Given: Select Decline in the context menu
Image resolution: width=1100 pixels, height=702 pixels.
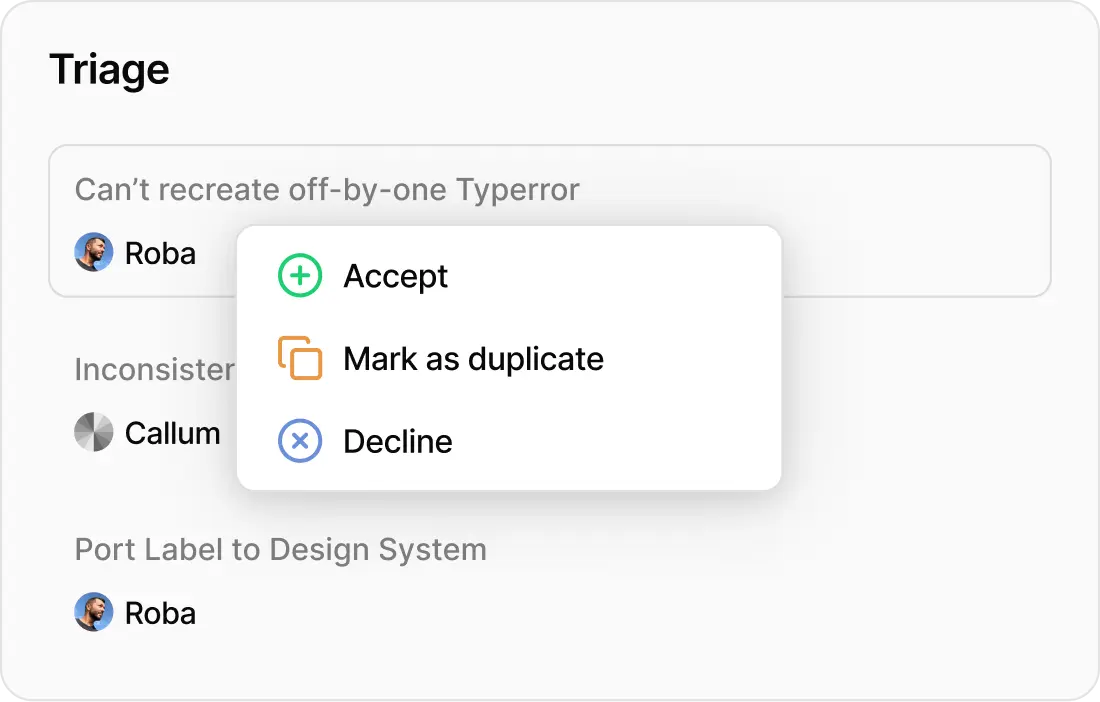Looking at the screenshot, I should coord(397,441).
